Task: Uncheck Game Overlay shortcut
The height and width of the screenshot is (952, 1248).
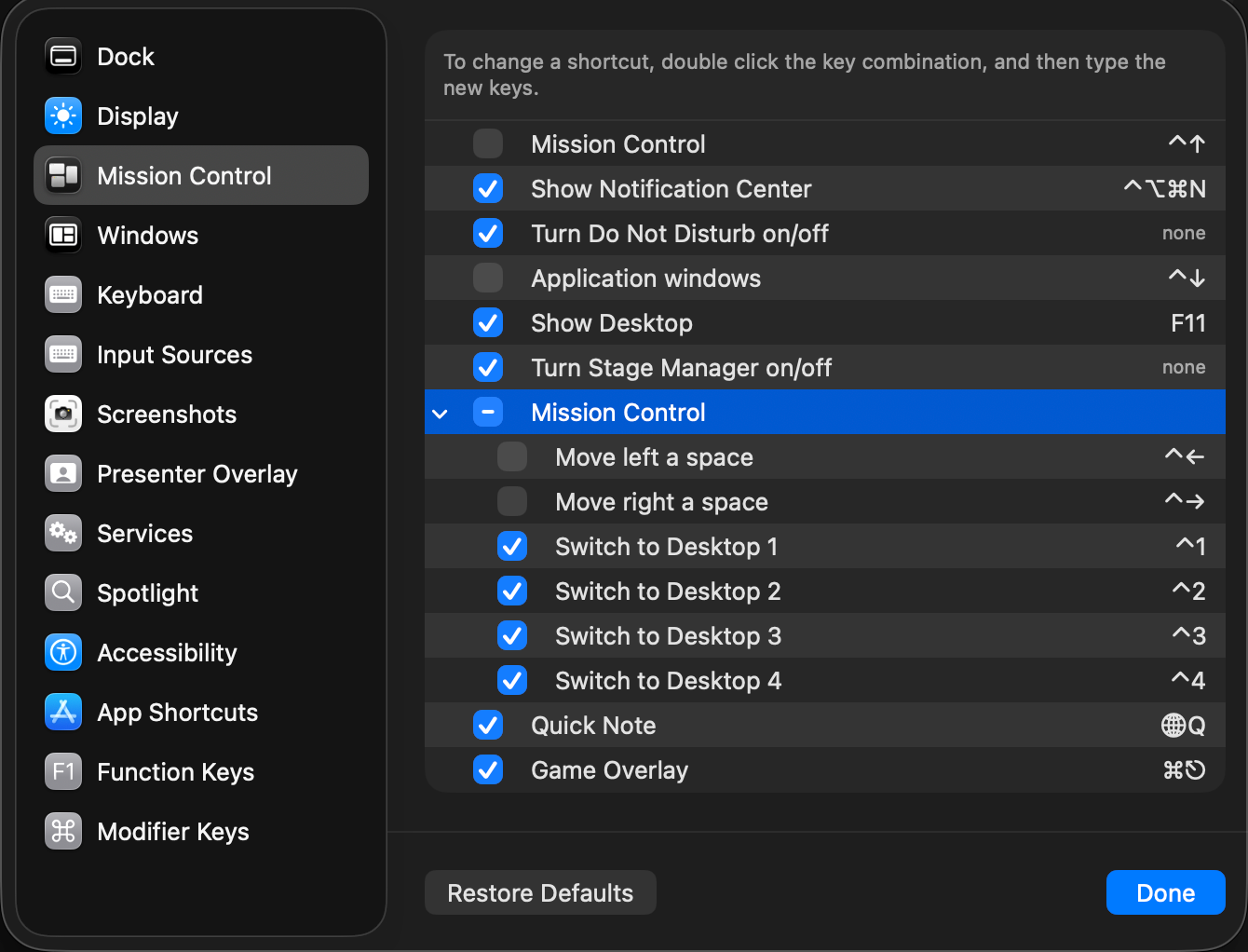Action: click(488, 769)
